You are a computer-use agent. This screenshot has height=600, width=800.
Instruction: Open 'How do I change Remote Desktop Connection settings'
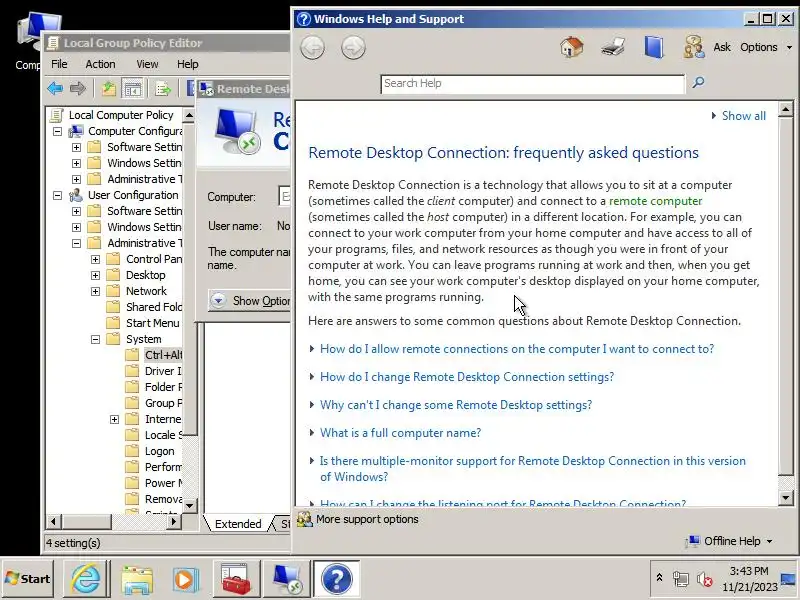pyautogui.click(x=467, y=377)
